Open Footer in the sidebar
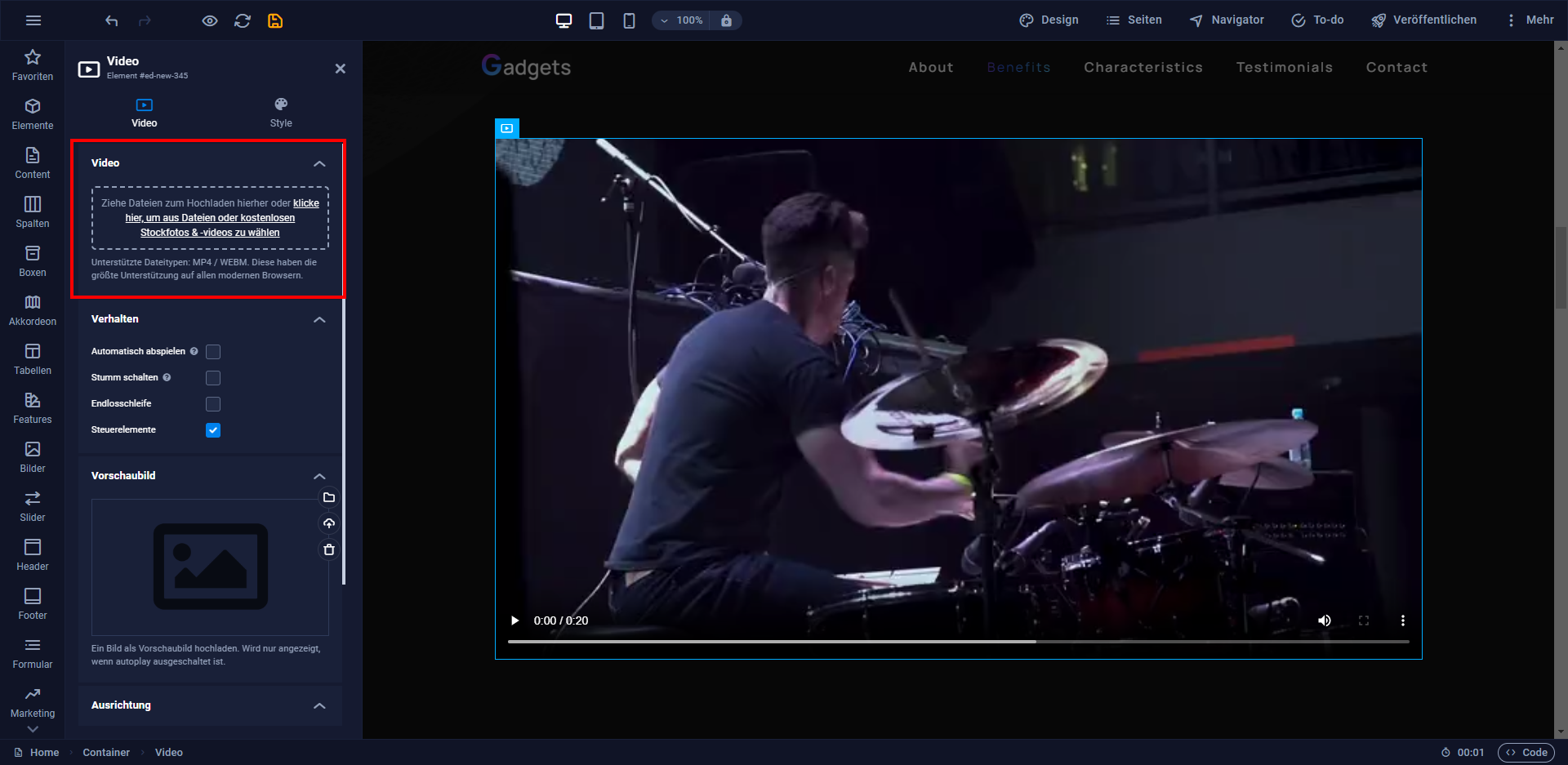The width and height of the screenshot is (1568, 765). click(x=33, y=604)
